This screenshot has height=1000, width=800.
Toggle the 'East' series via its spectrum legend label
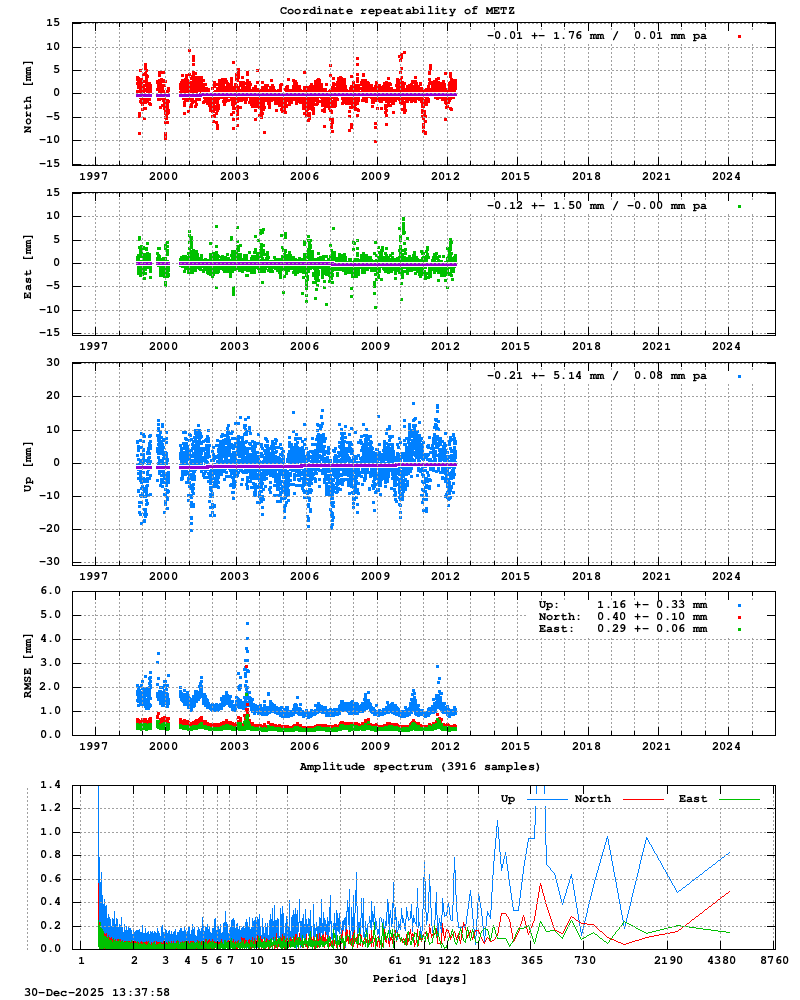(x=695, y=798)
